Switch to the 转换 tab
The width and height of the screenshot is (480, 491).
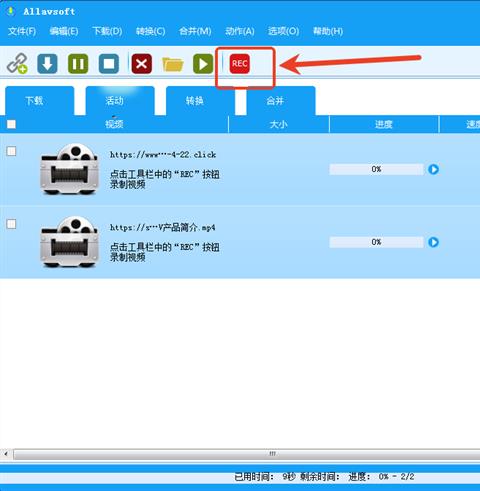pyautogui.click(x=200, y=101)
